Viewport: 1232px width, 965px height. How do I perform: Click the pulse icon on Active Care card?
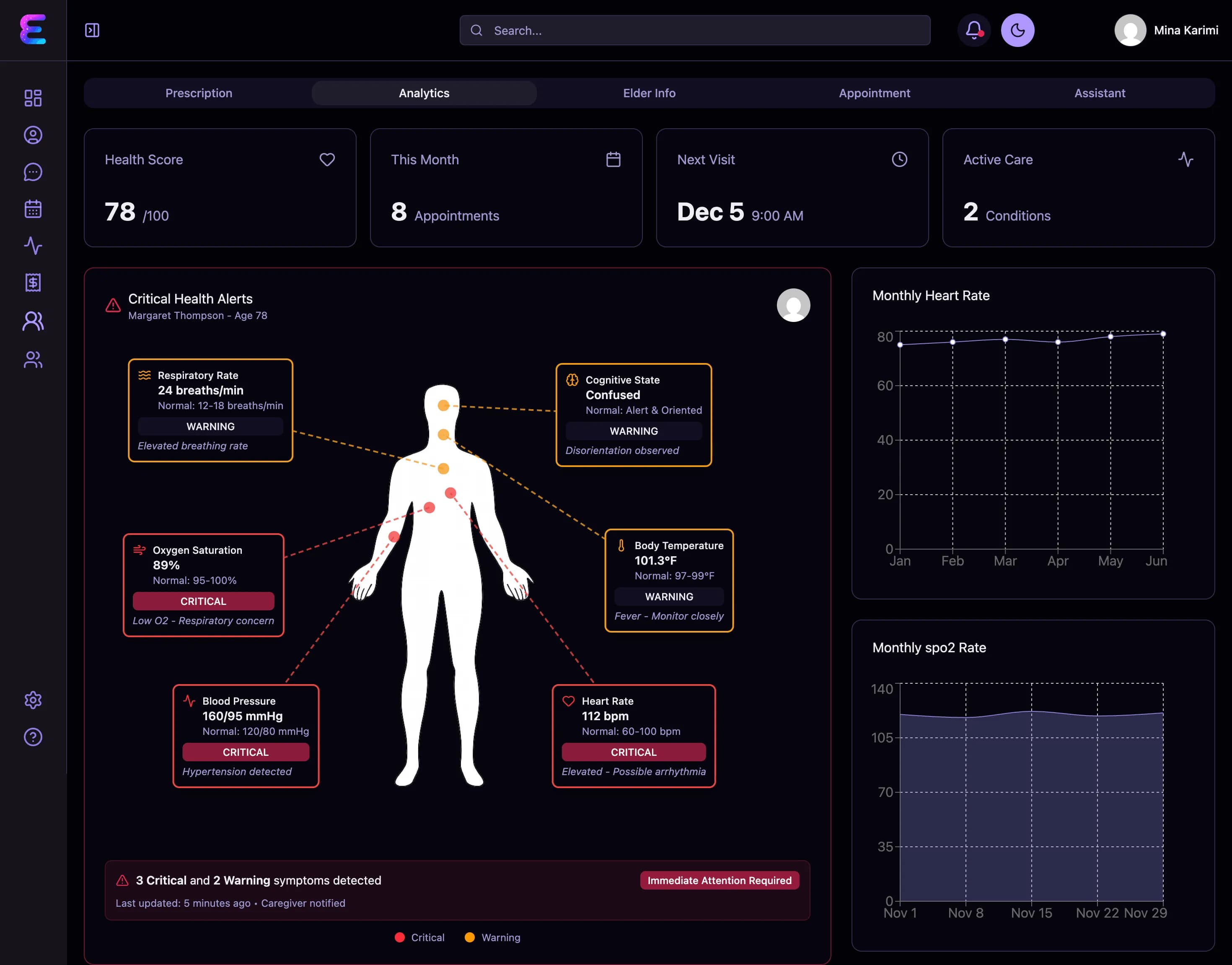(1186, 159)
